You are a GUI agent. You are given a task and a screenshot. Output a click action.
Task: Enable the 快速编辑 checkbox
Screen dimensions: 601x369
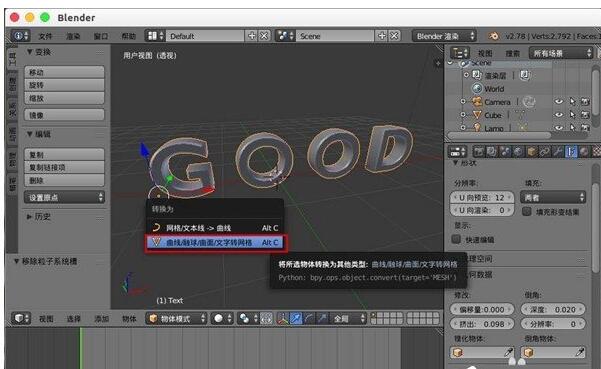pyautogui.click(x=456, y=239)
